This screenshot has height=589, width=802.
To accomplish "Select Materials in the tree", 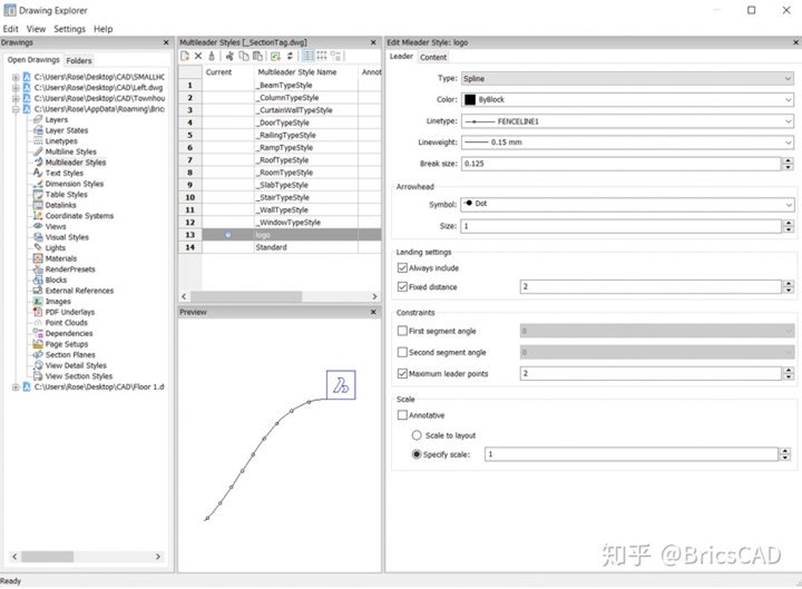I will [61, 259].
